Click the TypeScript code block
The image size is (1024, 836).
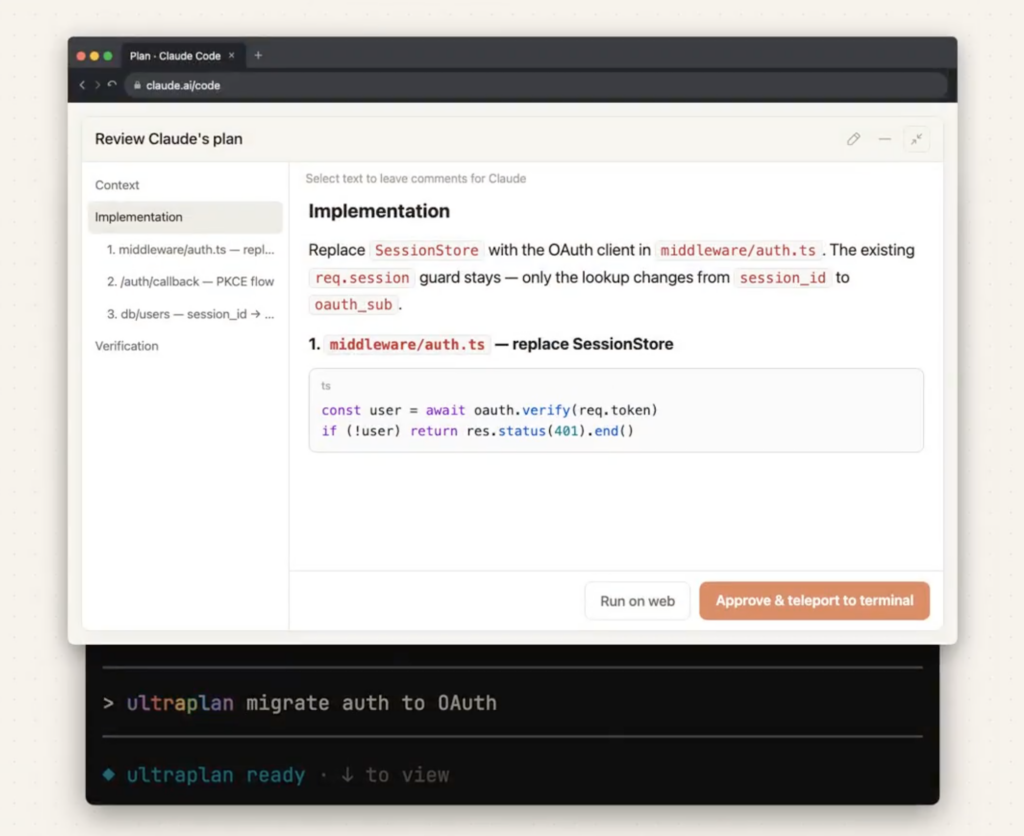[615, 411]
